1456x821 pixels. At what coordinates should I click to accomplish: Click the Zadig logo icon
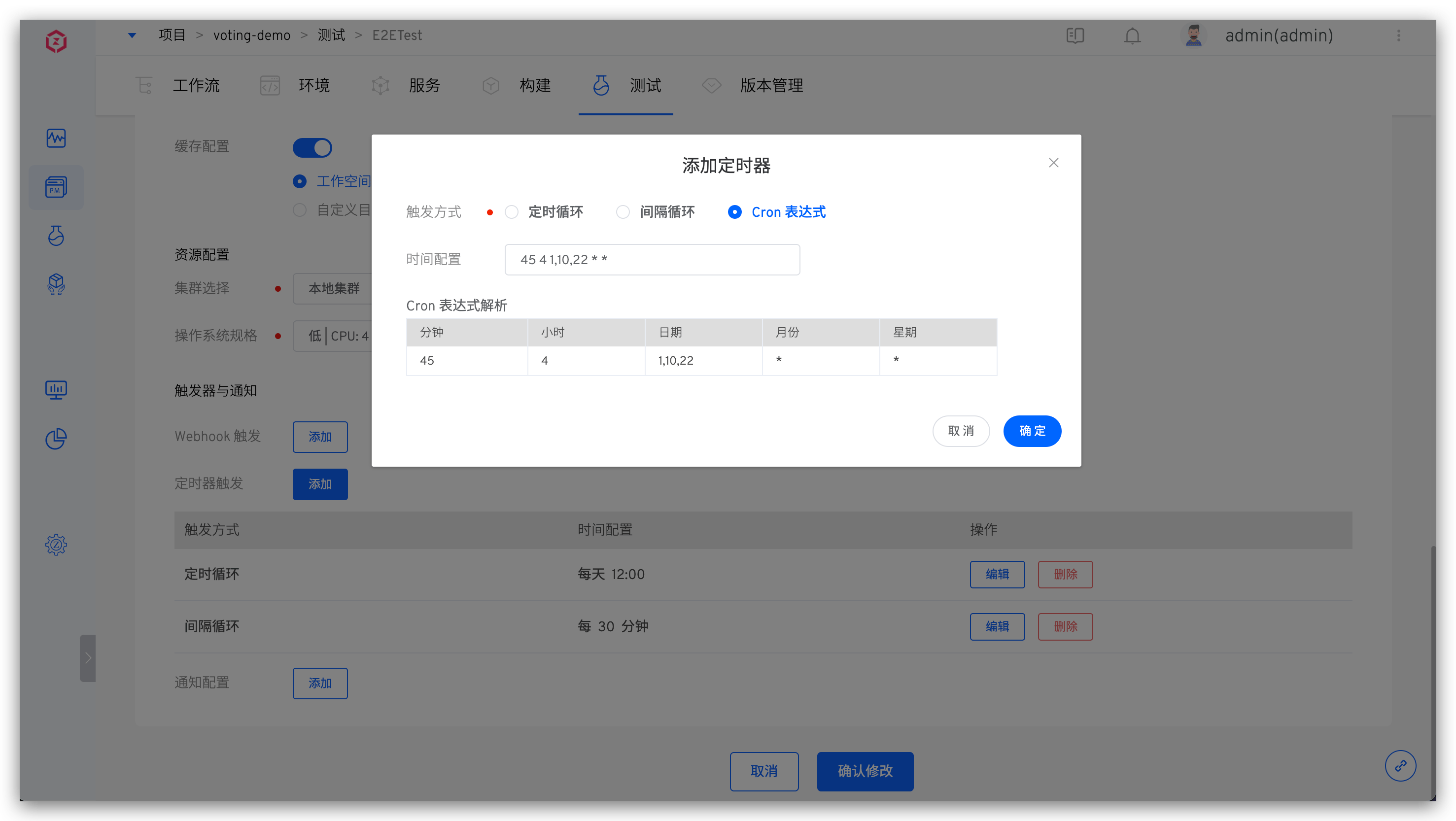56,41
